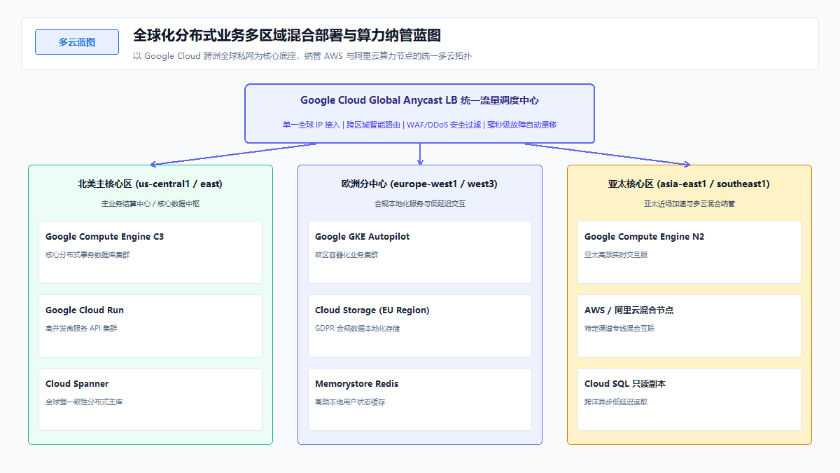
Task: Click the 核心分布式事务数据库集群 description
Action: (87, 255)
